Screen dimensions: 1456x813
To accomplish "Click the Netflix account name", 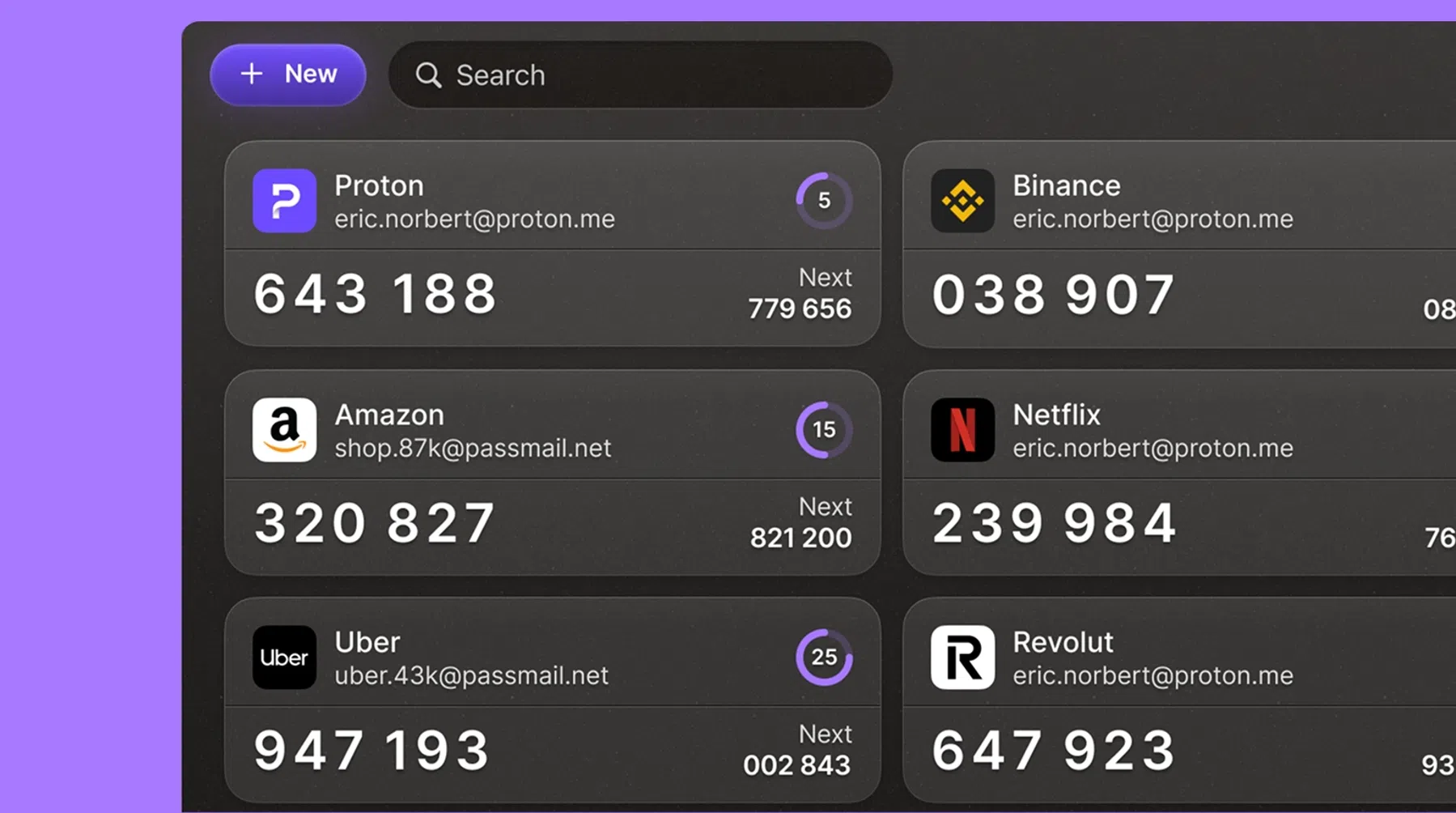I will tap(1056, 415).
